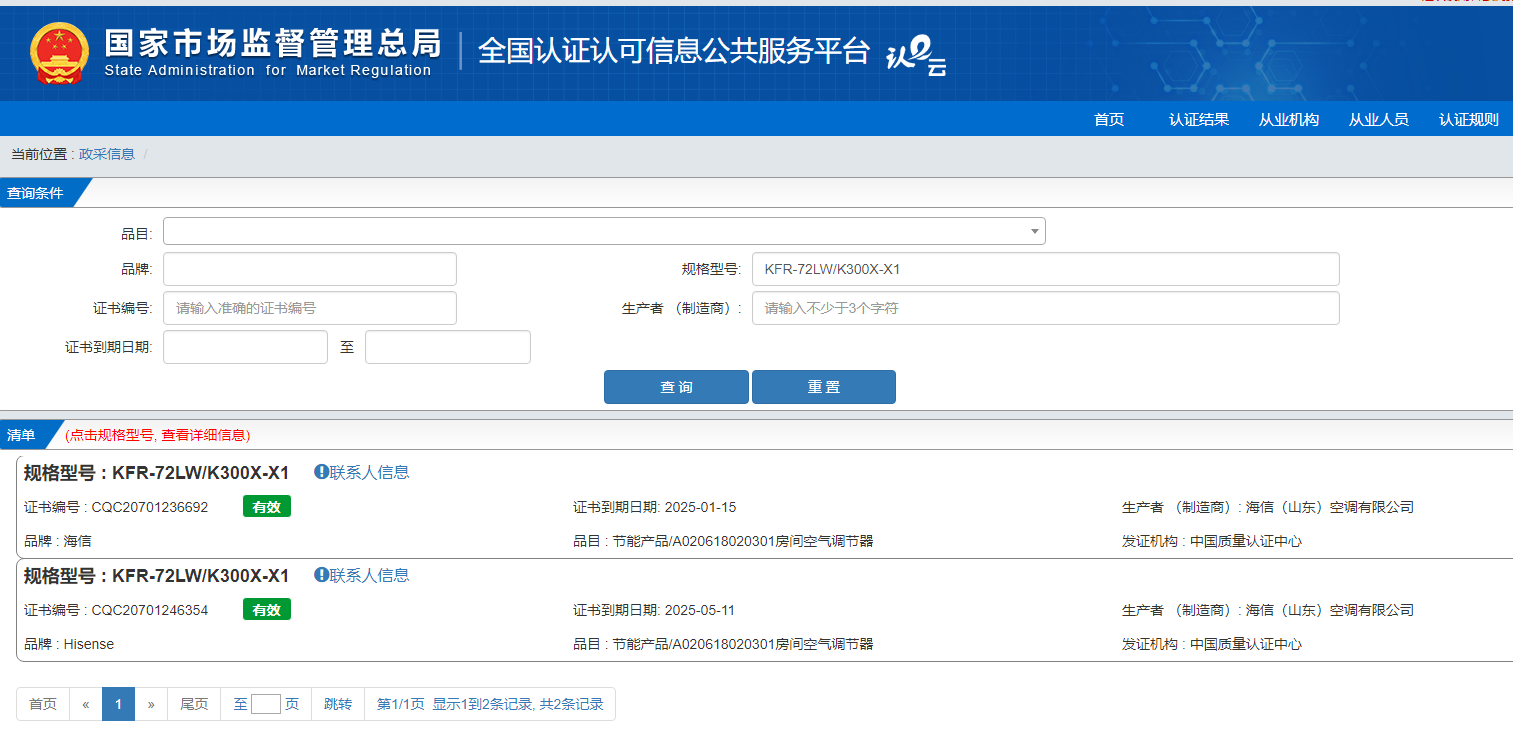Go to 首页 in the navigation bar
Viewport: 1513px width, 737px height.
[1109, 119]
